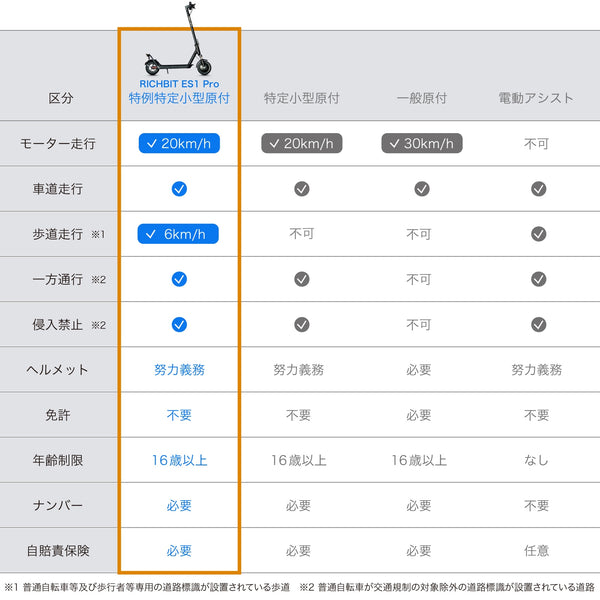Click the blue 20km/h badge in モーター走行 row
600x600 pixels.
(179, 143)
